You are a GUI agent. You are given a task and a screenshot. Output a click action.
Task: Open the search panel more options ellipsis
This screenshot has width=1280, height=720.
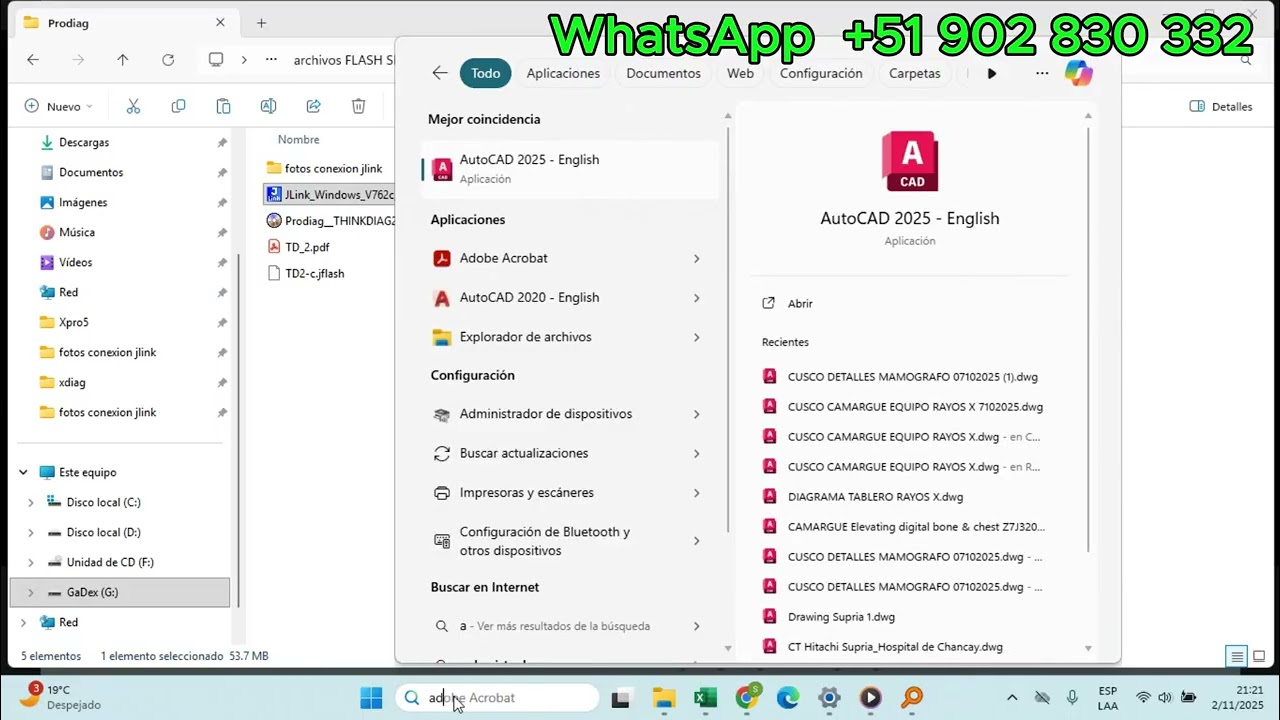1042,73
